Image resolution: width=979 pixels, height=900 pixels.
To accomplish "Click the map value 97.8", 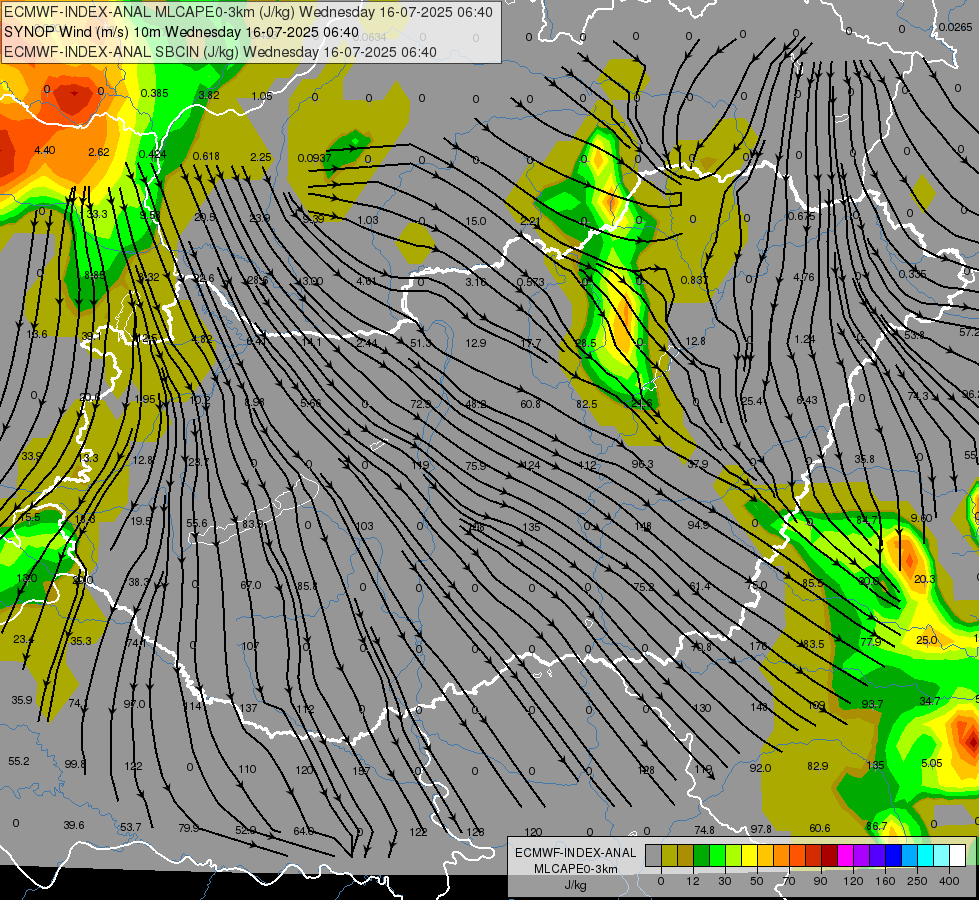I will click(x=761, y=829).
